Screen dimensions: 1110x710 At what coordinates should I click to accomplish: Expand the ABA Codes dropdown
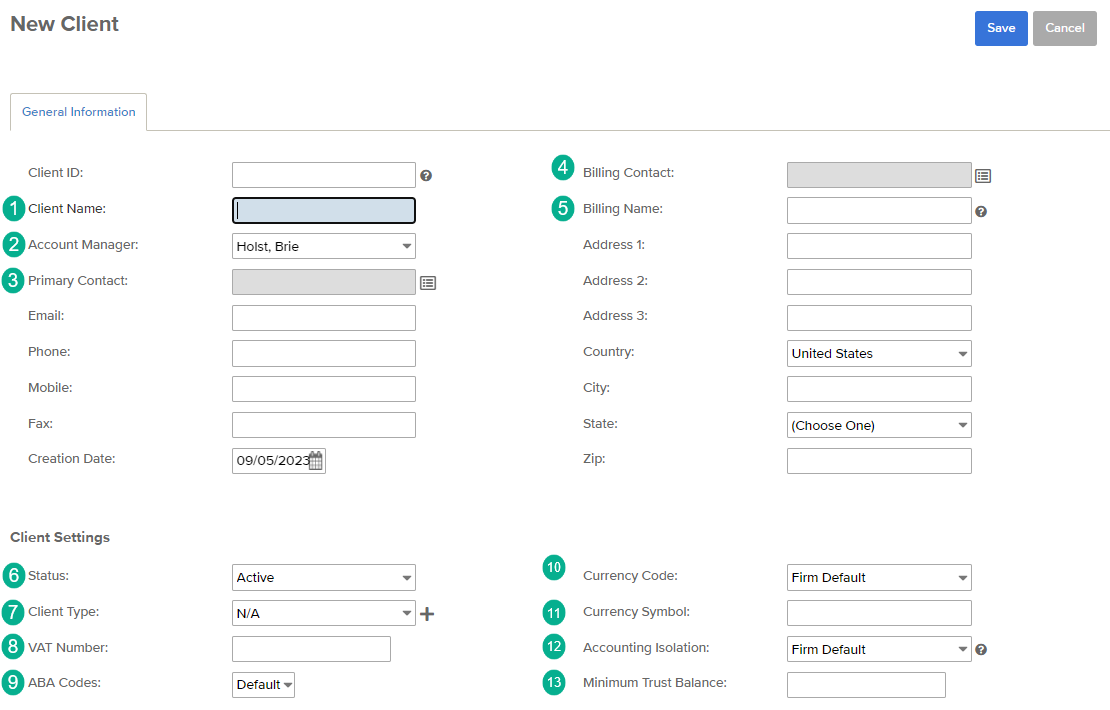pos(263,685)
